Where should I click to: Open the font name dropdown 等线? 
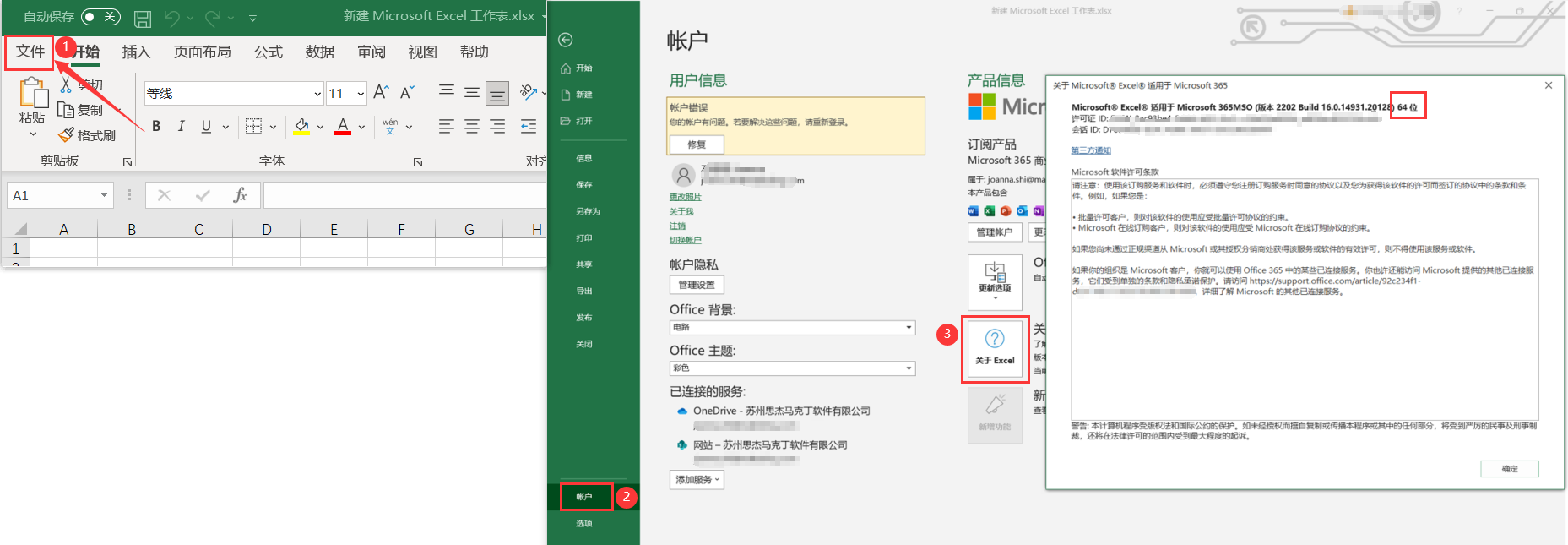317,94
